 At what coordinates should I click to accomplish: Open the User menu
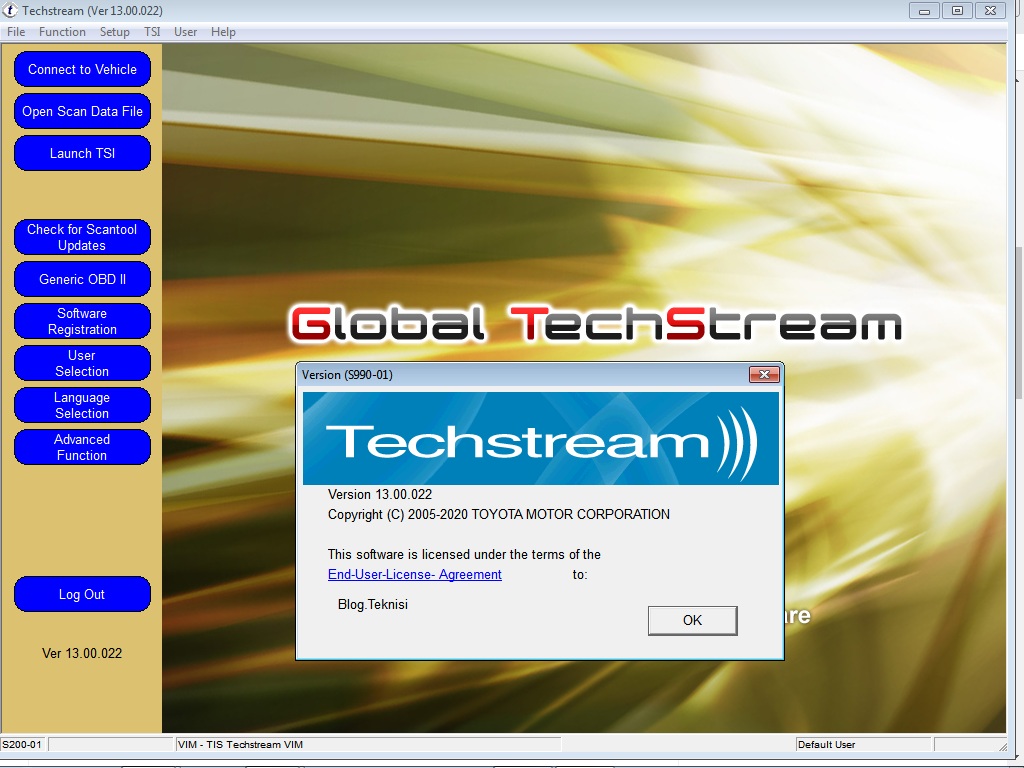(185, 32)
